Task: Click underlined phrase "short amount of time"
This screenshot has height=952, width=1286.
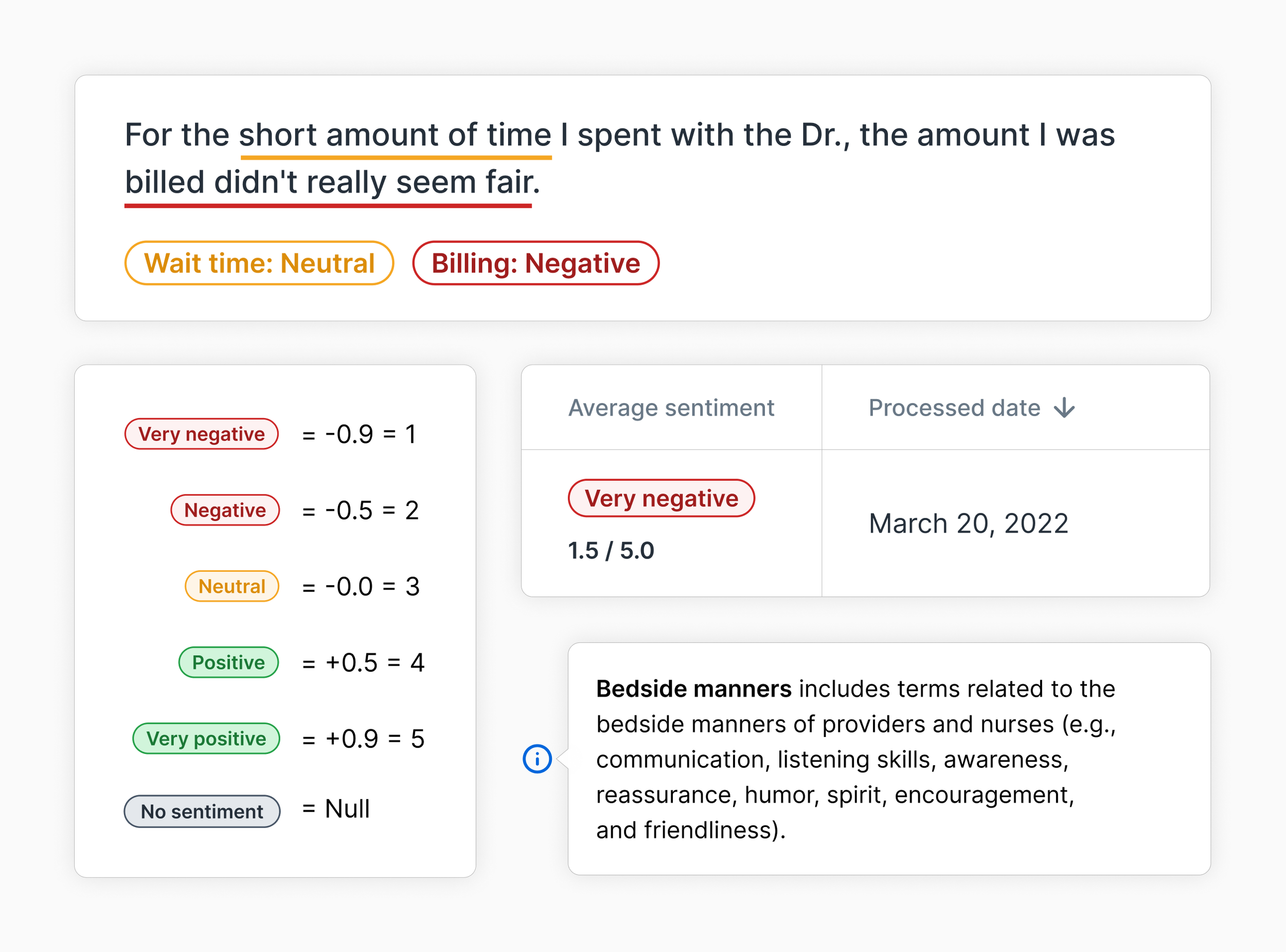Action: (x=396, y=135)
